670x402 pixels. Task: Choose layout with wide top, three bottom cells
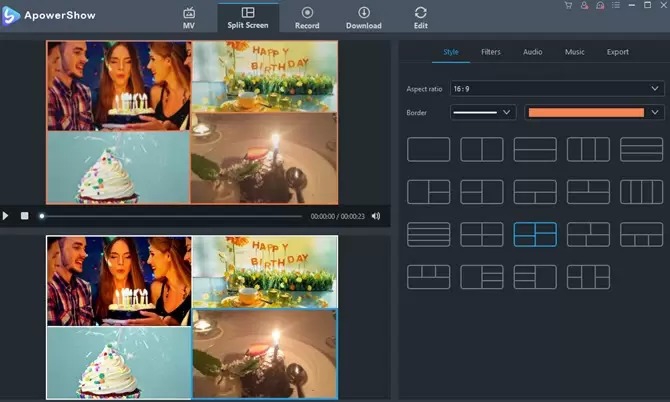click(x=641, y=234)
